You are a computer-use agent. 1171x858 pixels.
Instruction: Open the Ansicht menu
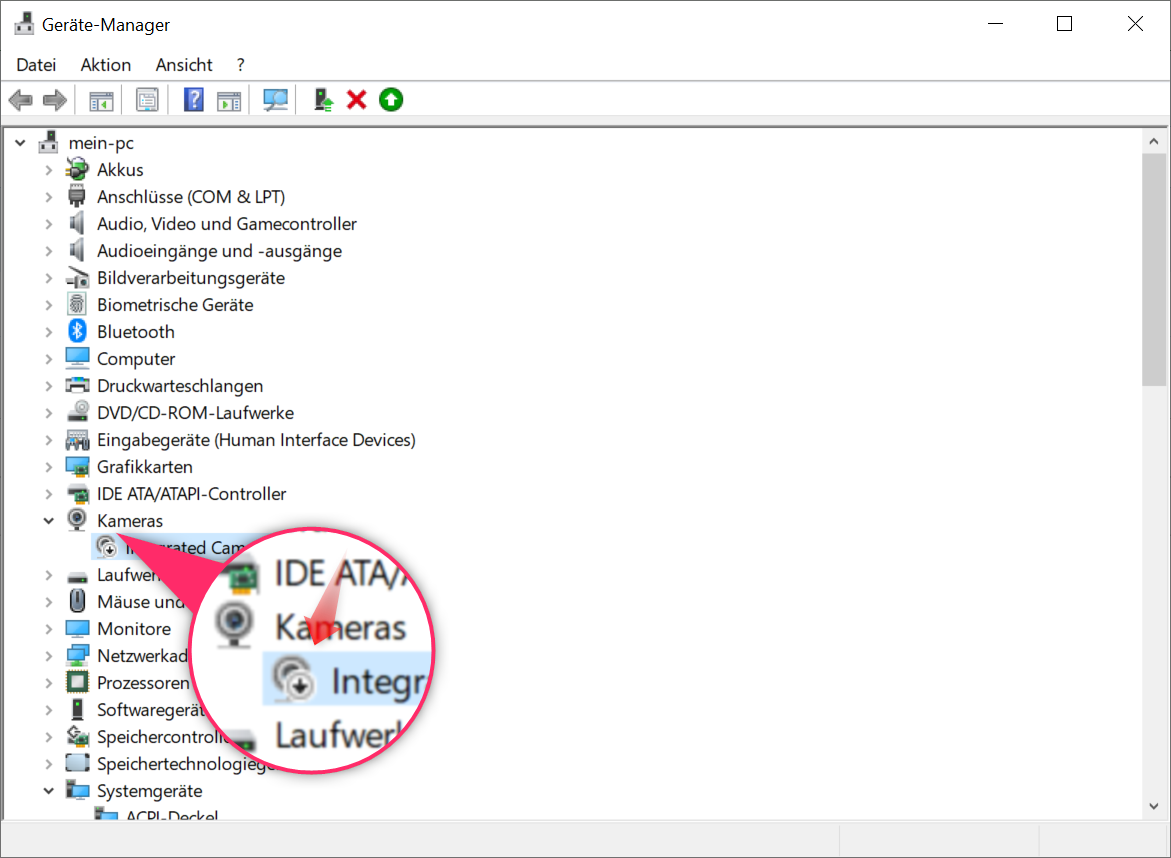tap(184, 65)
